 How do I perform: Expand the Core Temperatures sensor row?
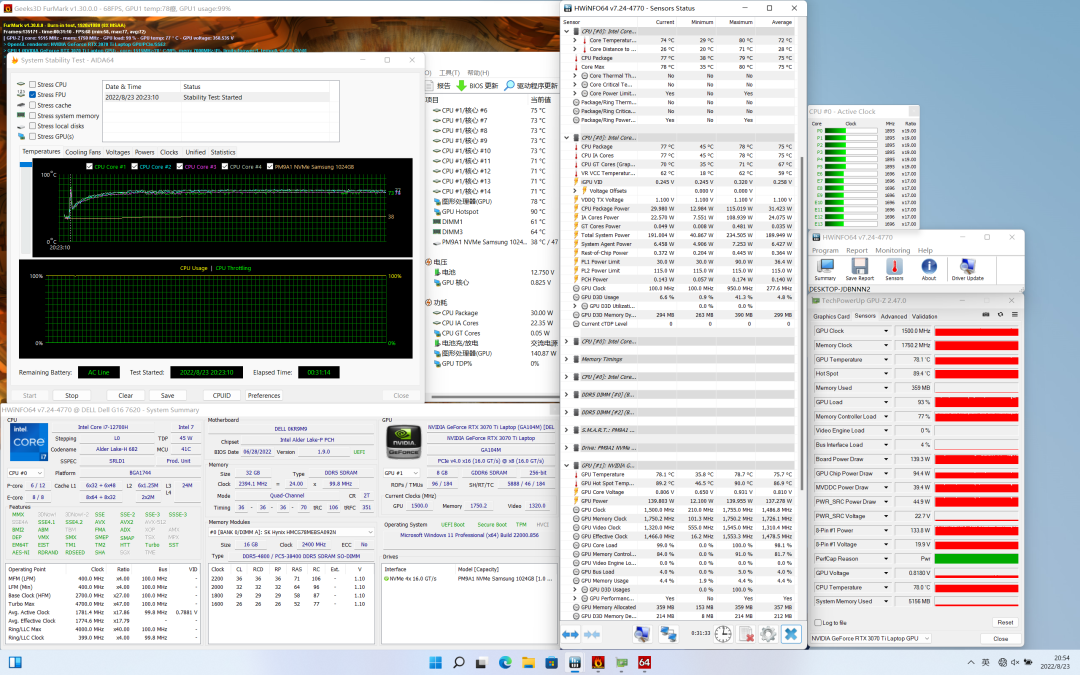tap(575, 40)
